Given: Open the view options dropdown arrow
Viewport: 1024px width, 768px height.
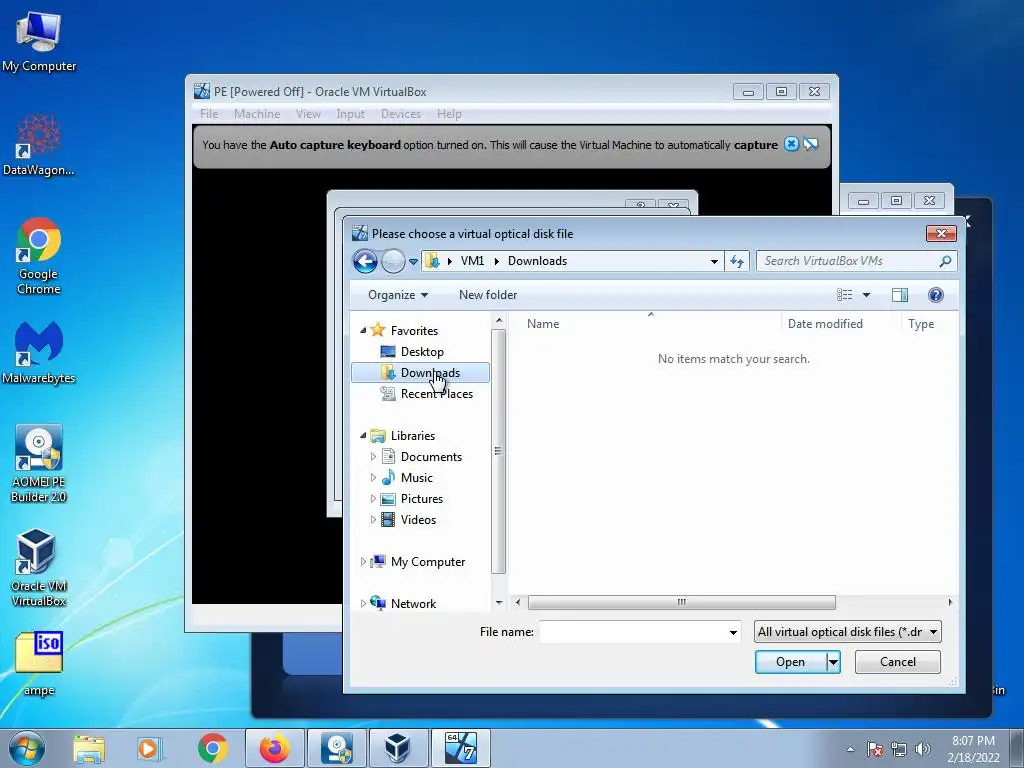Looking at the screenshot, I should pyautogui.click(x=867, y=295).
